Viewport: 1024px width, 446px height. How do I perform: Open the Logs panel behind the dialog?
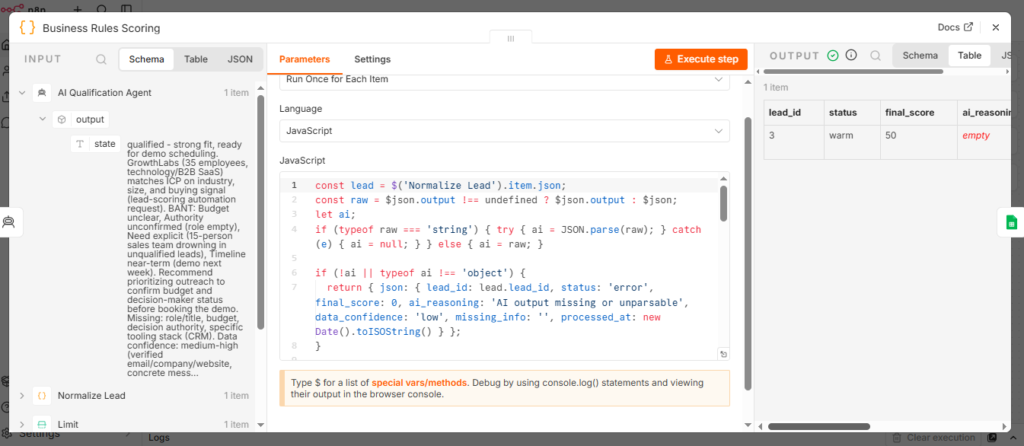pyautogui.click(x=159, y=438)
